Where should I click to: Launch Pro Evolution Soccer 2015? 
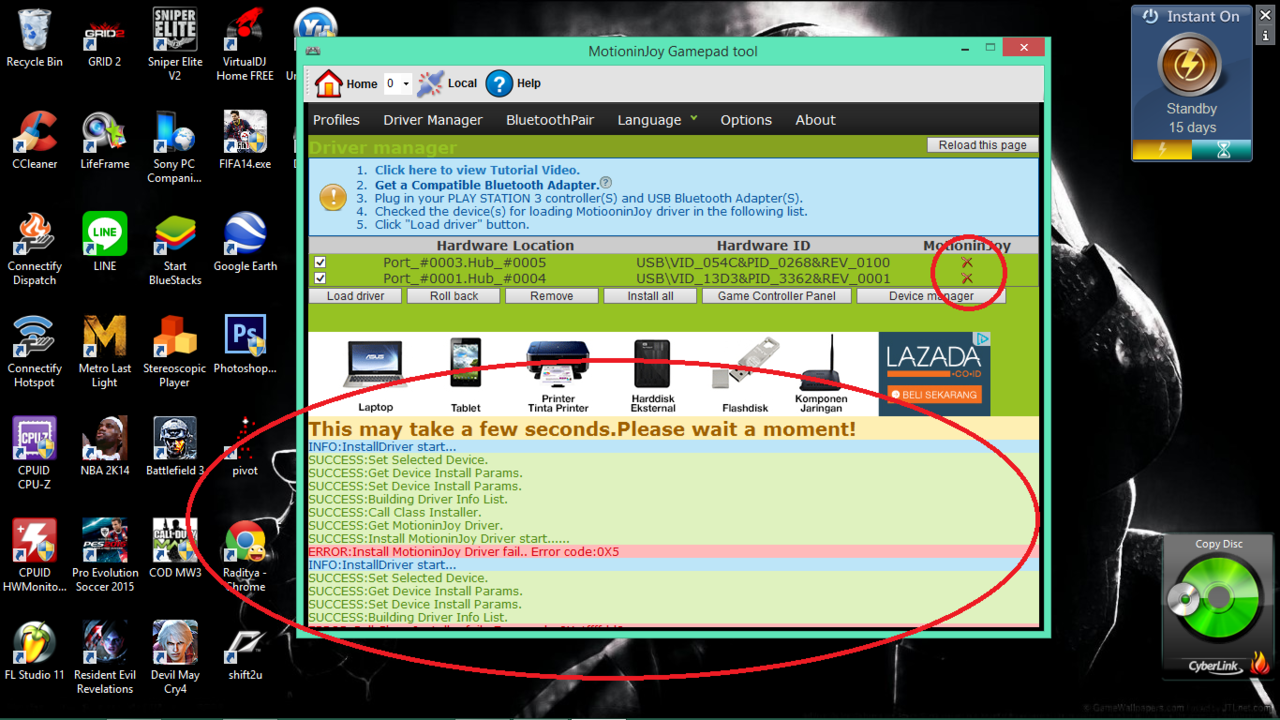click(104, 555)
